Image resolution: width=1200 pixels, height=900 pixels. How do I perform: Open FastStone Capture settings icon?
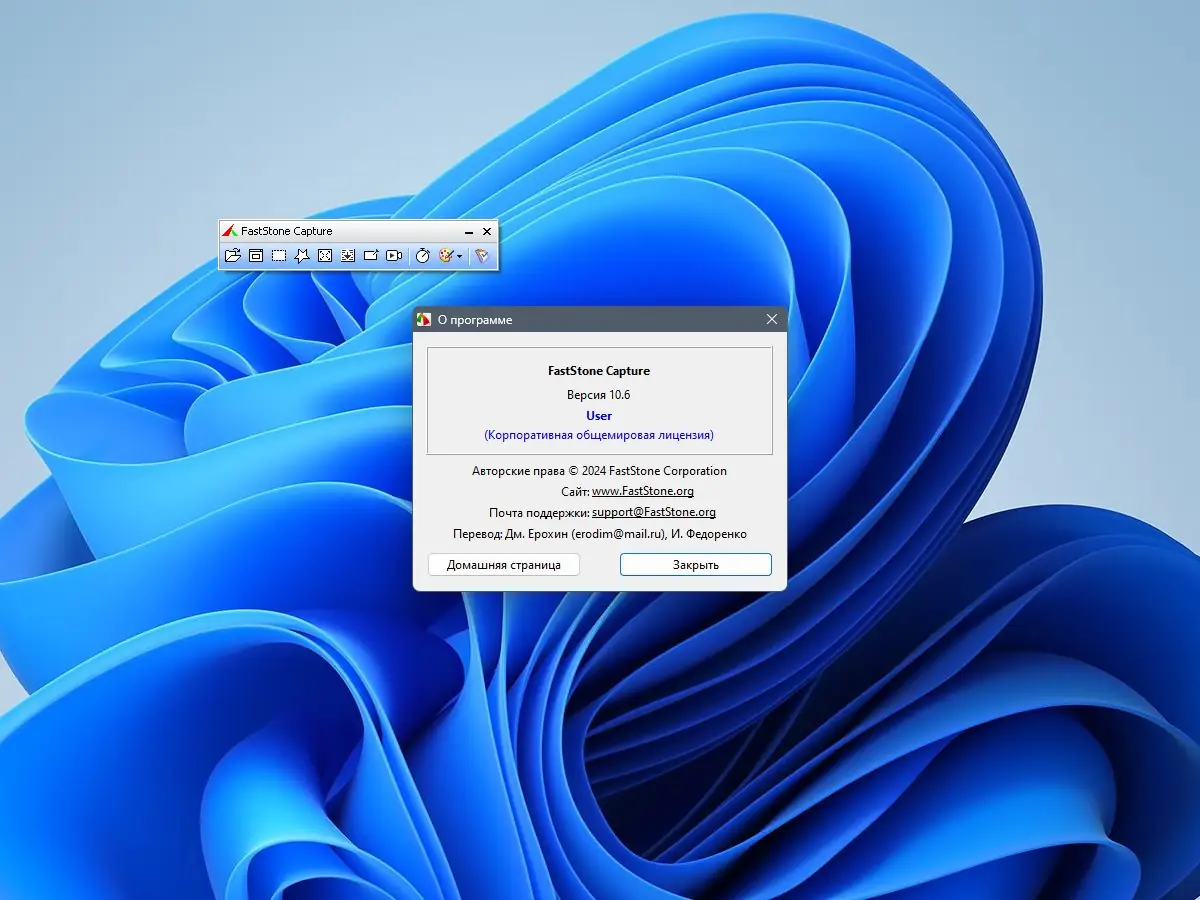[x=481, y=256]
